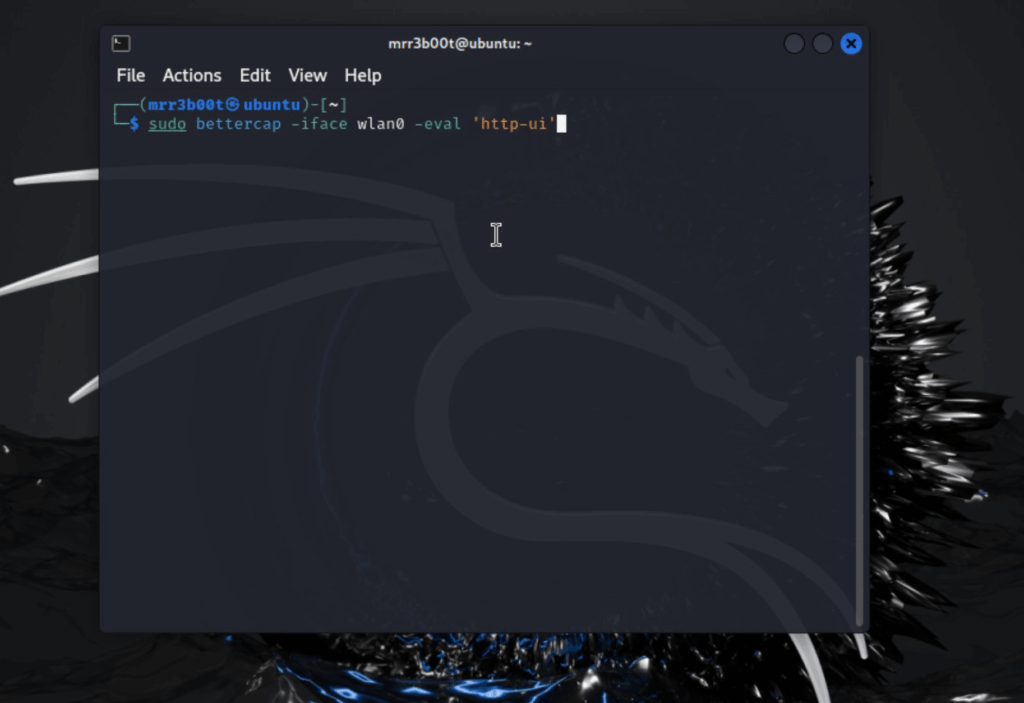
Task: Click the wlan0 interface name
Action: 380,124
